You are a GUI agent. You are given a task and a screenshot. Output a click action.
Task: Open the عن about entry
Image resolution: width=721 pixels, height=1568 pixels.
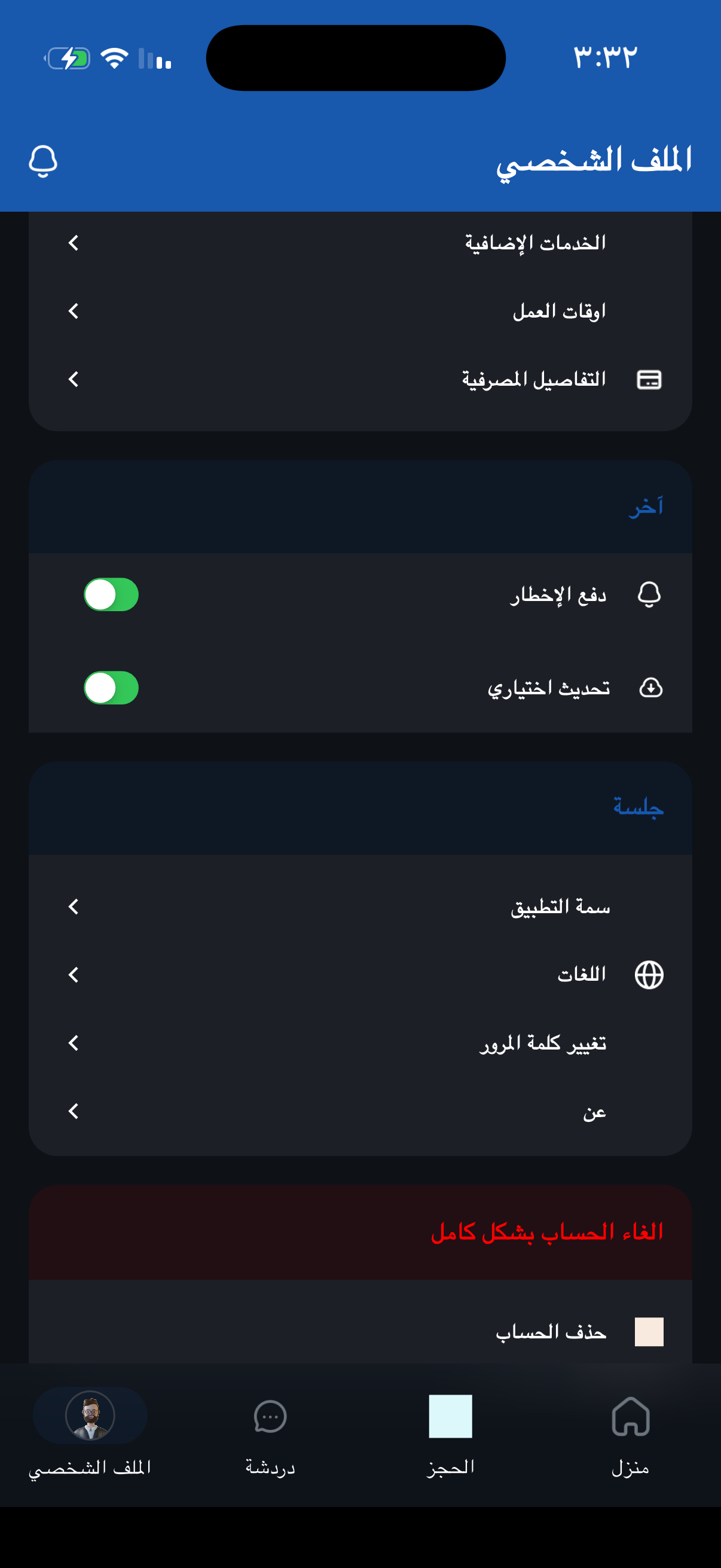(593, 1112)
